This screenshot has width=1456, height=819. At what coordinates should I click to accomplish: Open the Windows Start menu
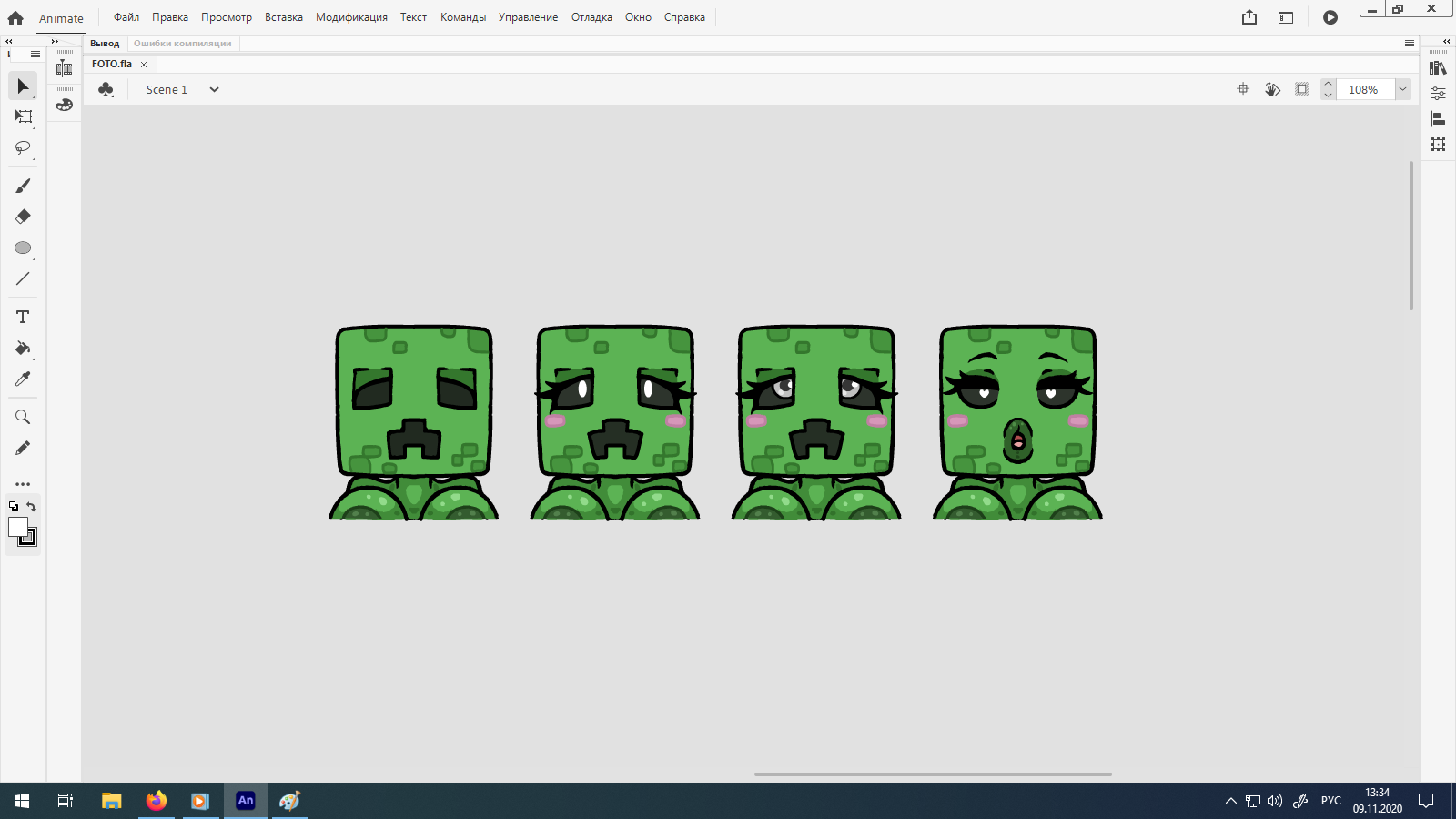[x=22, y=801]
